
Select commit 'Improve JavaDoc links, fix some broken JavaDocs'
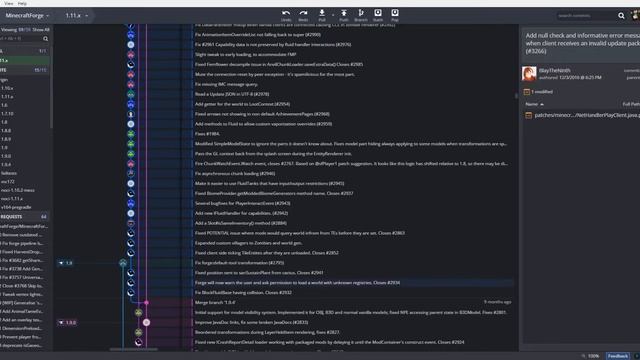click(x=251, y=322)
